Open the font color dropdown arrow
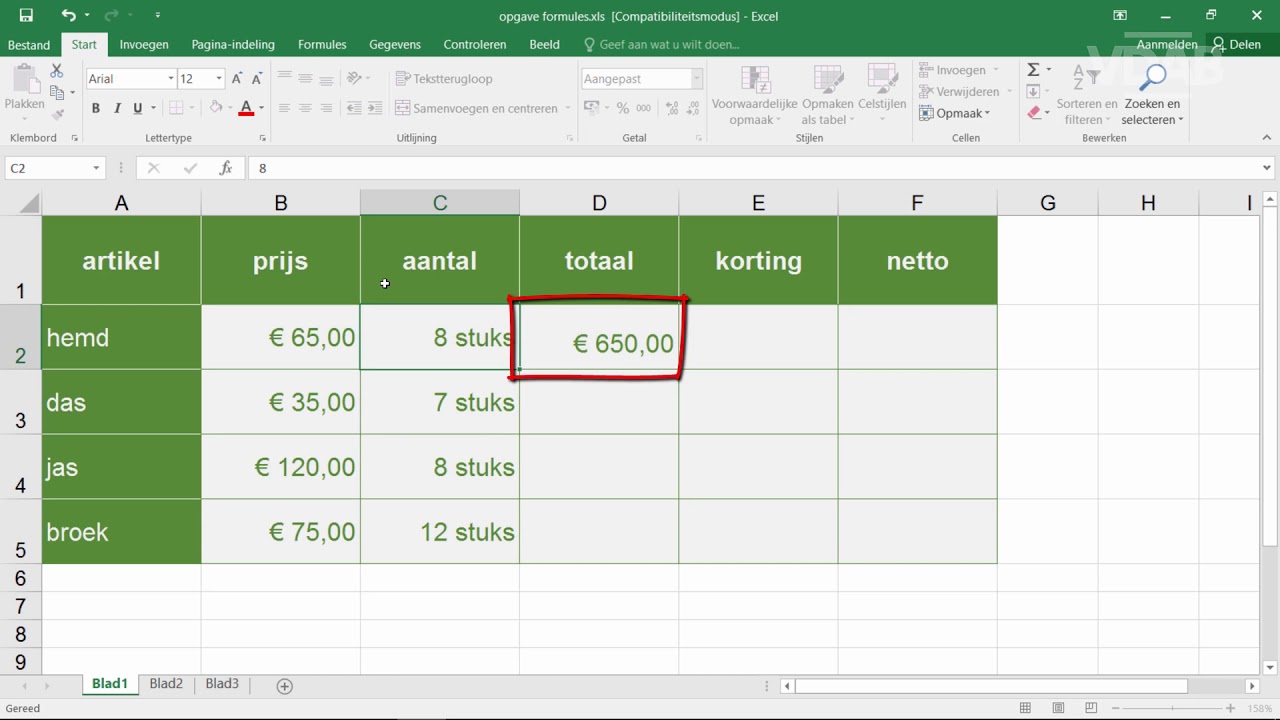1280x720 pixels. (x=261, y=108)
